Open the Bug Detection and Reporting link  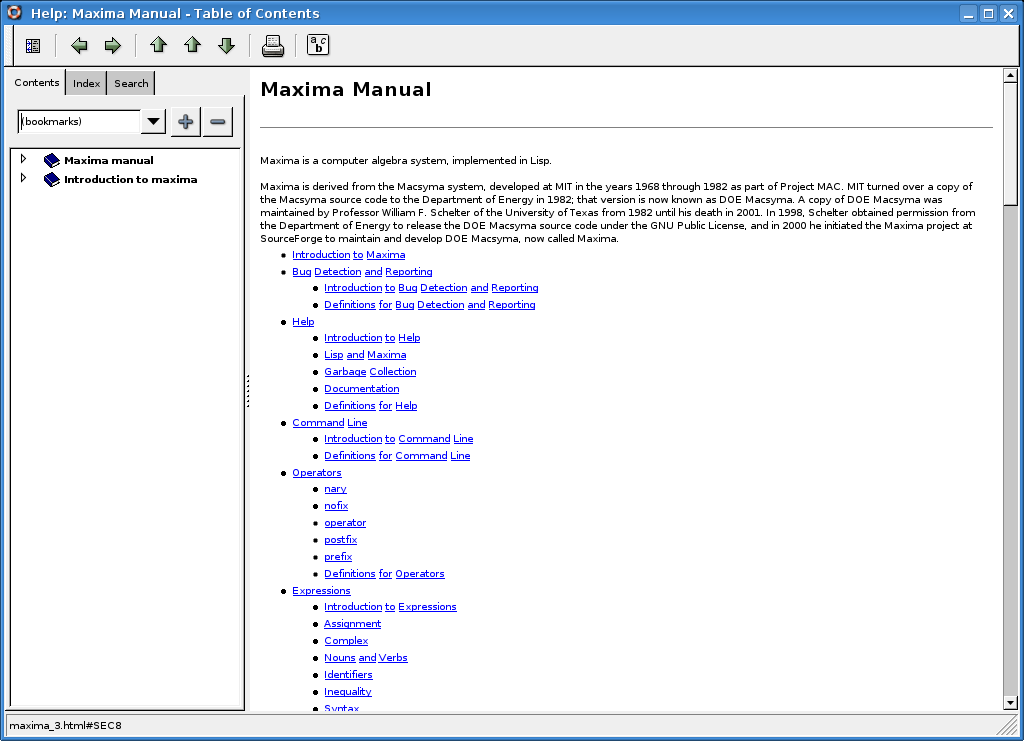coord(362,272)
